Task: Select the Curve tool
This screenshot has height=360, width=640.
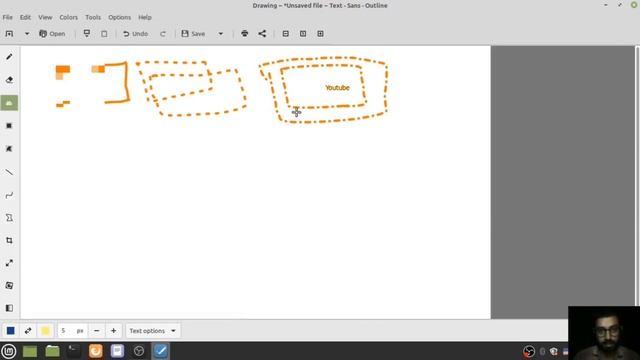Action: [x=9, y=195]
